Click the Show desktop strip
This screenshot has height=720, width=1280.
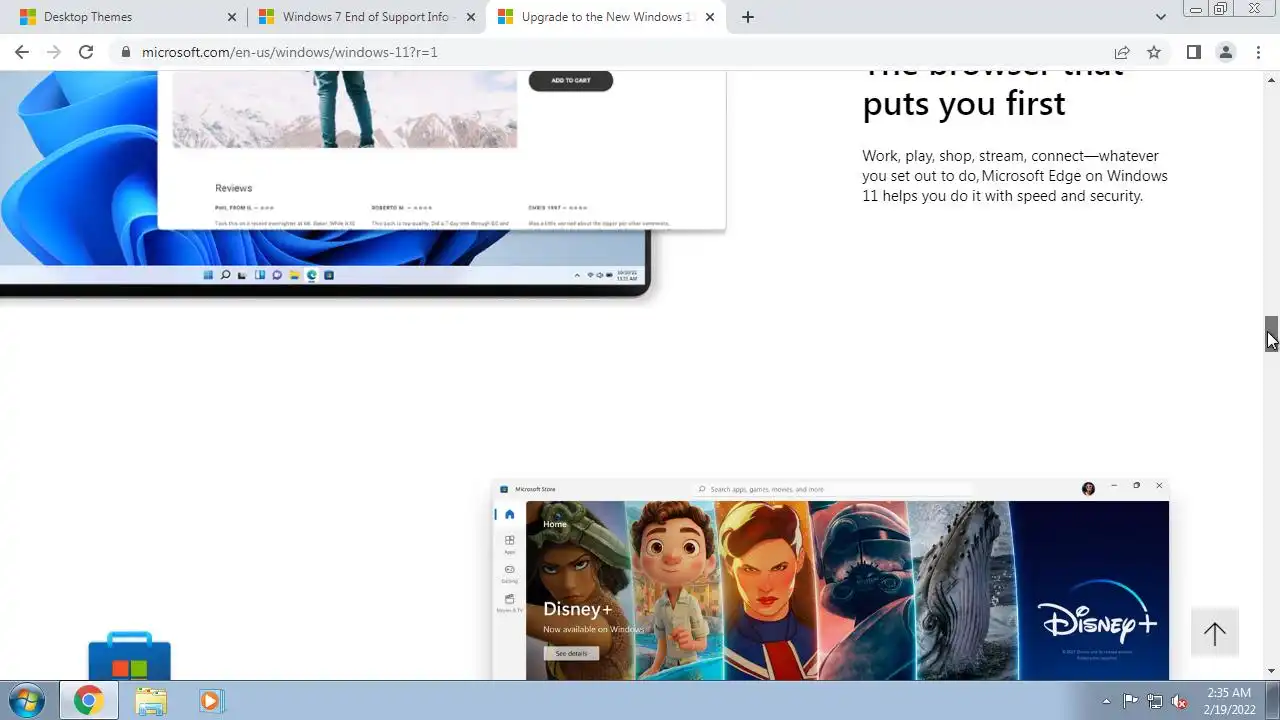[x=1273, y=701]
